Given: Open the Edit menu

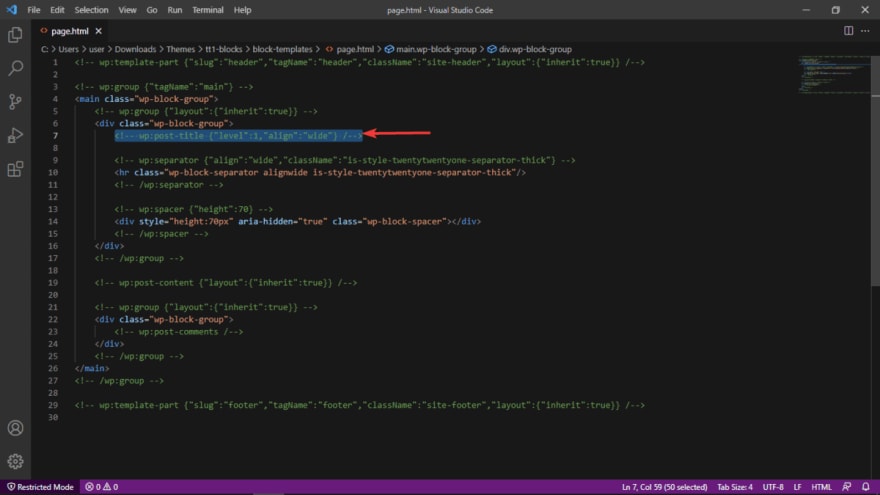Looking at the screenshot, I should (x=57, y=10).
